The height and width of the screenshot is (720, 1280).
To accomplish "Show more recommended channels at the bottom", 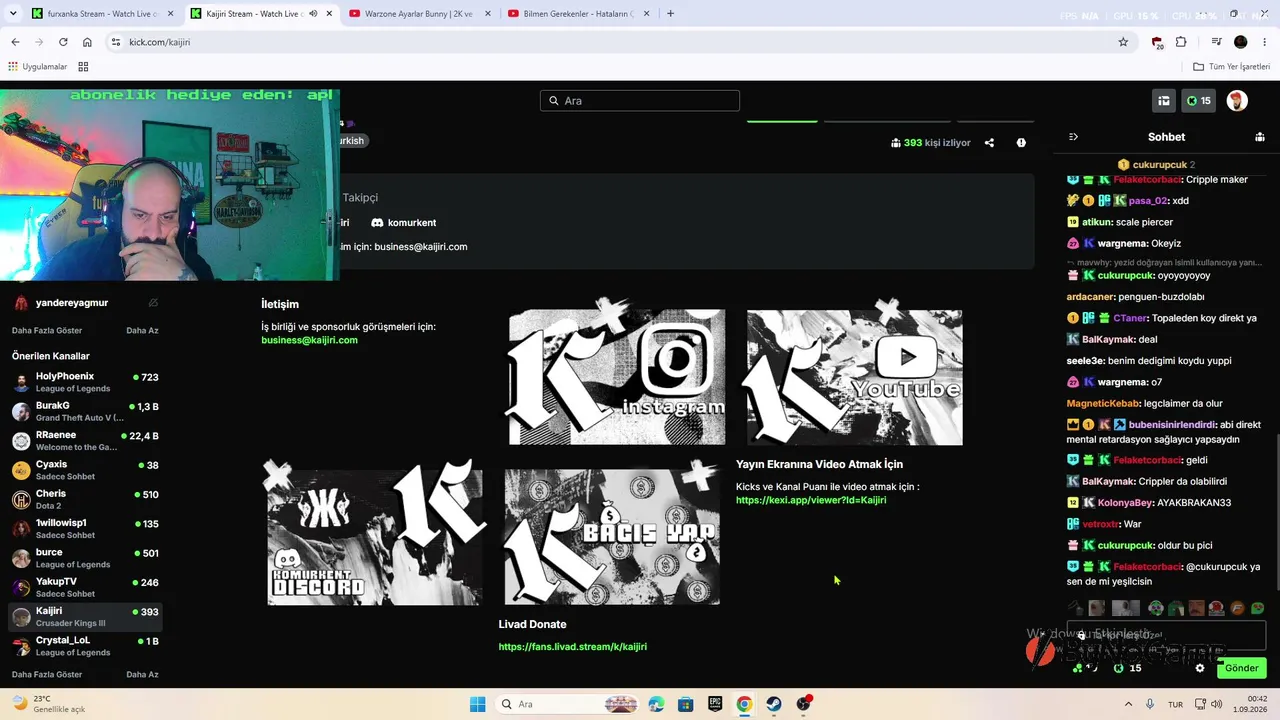I will coord(47,675).
